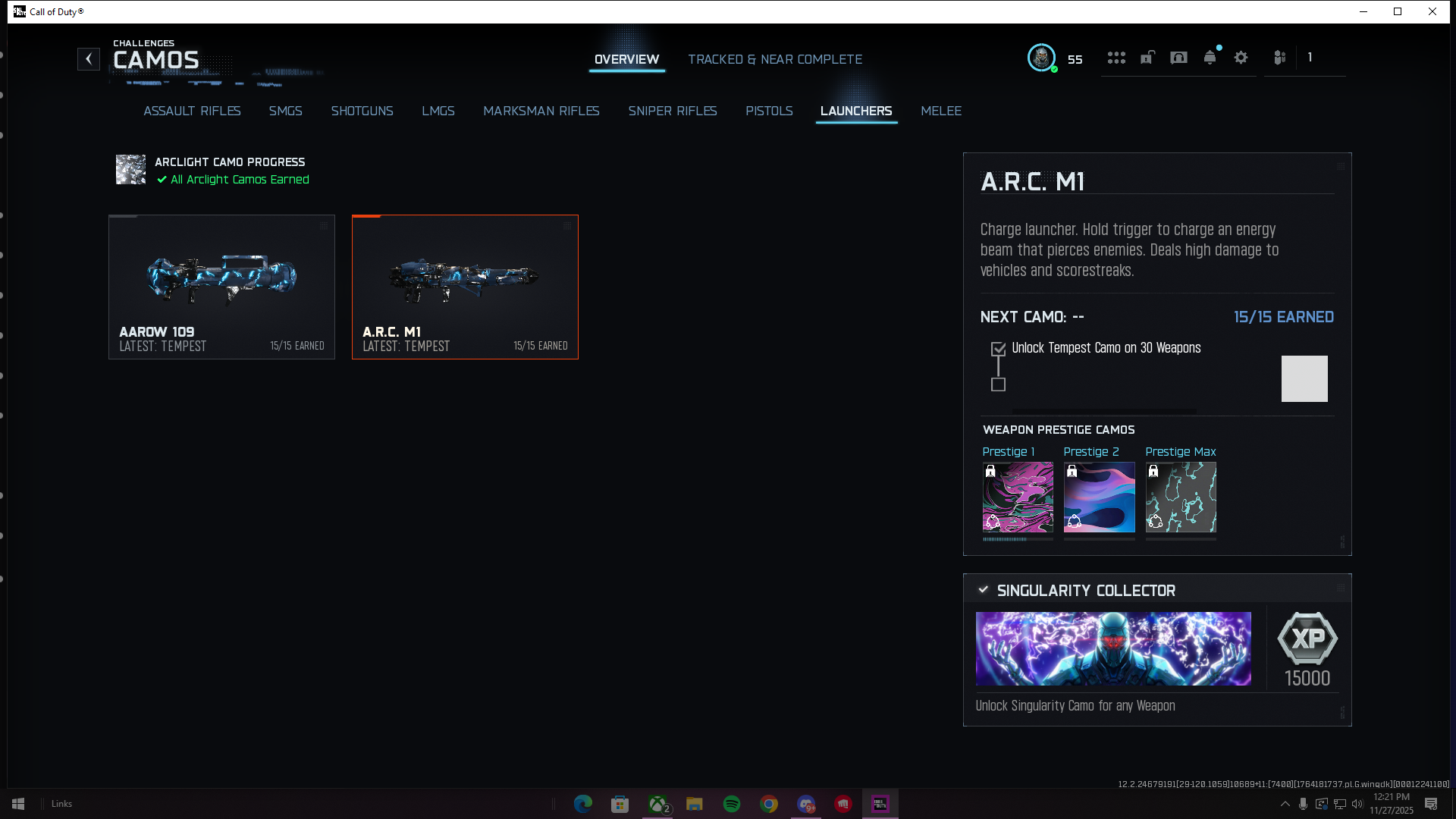Image resolution: width=1456 pixels, height=819 pixels.
Task: Select the SMGs category
Action: (x=286, y=111)
